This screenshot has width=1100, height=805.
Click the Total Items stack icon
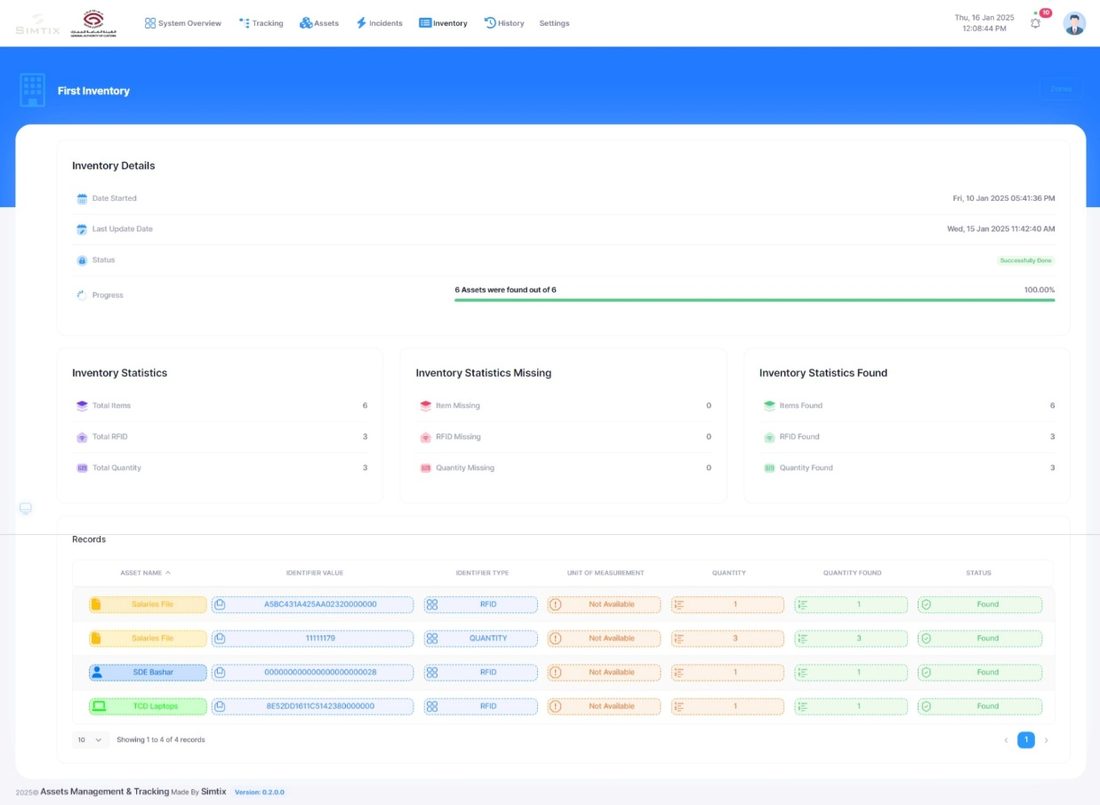[x=82, y=406]
